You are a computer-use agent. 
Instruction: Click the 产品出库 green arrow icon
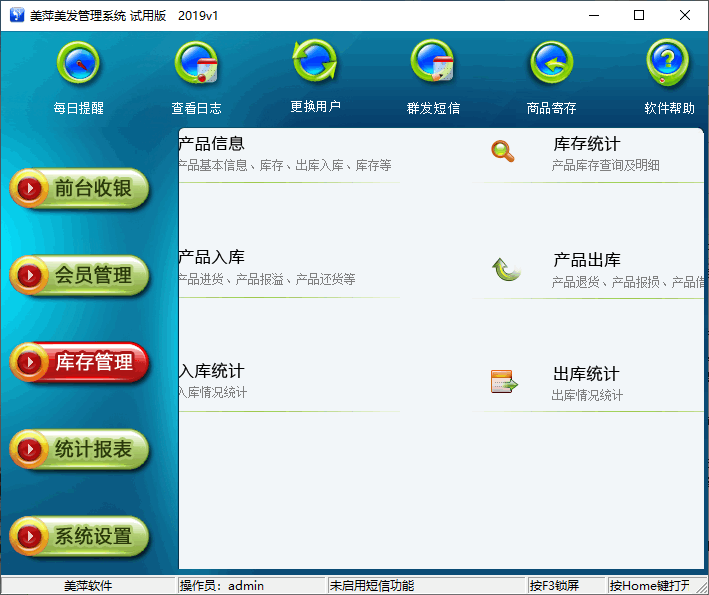click(506, 269)
